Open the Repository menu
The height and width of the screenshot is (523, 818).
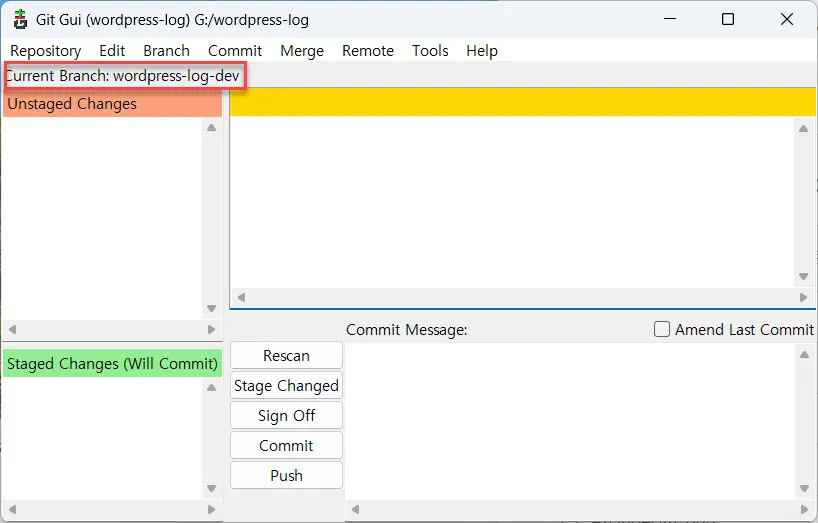[x=45, y=51]
